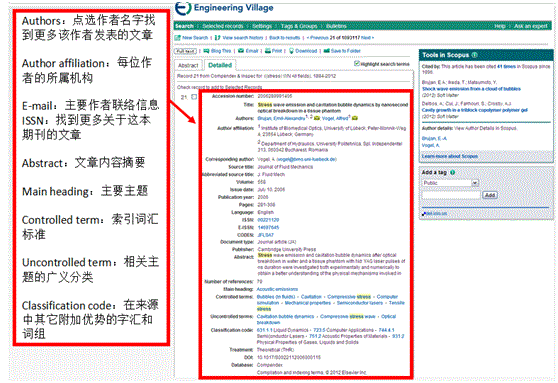This screenshot has width=558, height=383.
Task: Click Cavitation bubble dynamics uncontrolled term
Action: click(285, 316)
